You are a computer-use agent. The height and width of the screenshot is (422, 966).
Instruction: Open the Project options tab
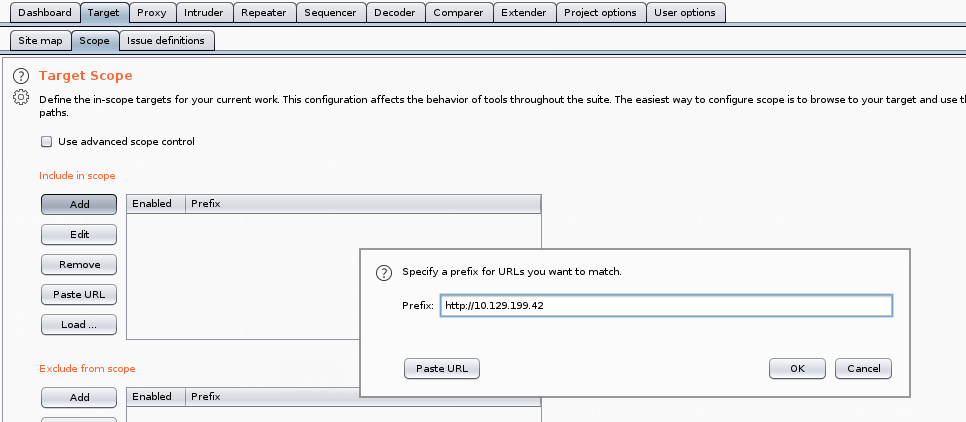[600, 13]
